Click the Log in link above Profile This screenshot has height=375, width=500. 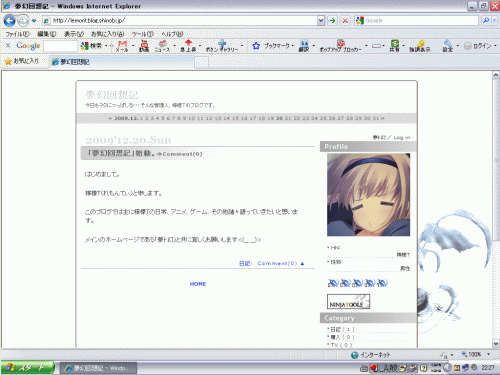402,137
